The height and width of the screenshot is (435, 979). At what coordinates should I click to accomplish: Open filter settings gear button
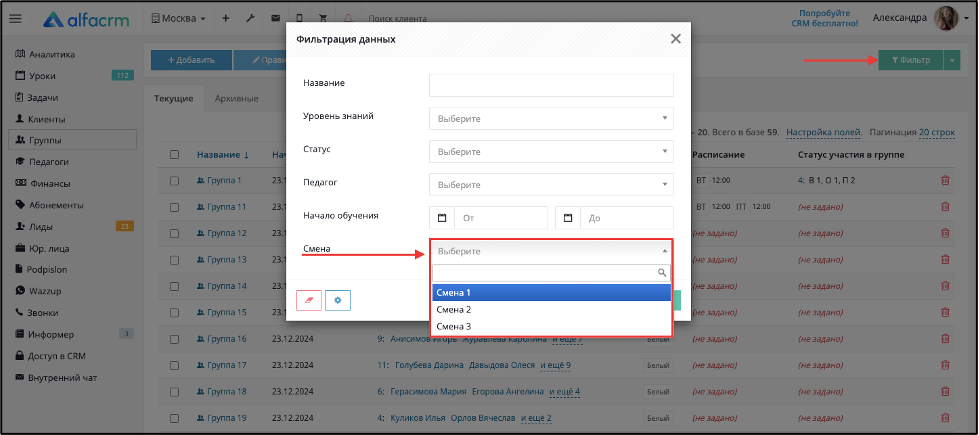(338, 300)
